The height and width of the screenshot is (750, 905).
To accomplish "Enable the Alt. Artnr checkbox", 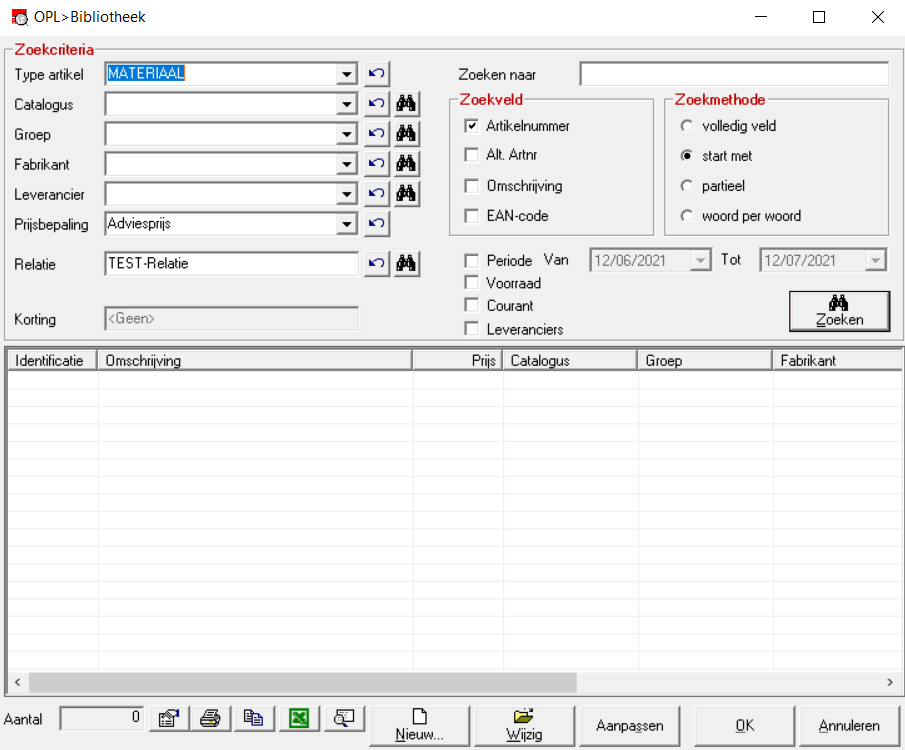I will point(472,155).
